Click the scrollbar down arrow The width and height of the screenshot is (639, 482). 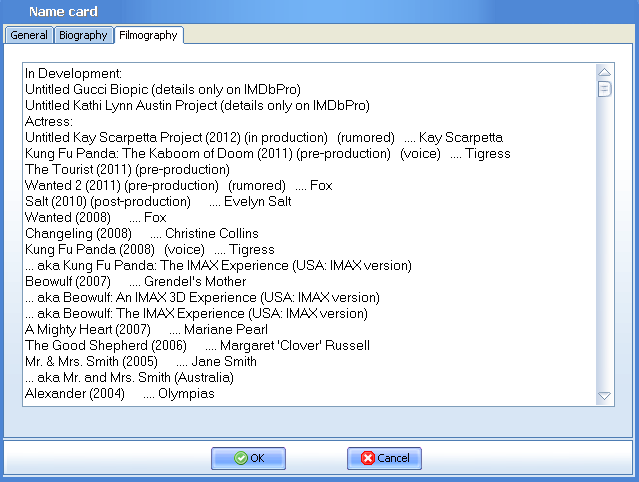point(604,396)
